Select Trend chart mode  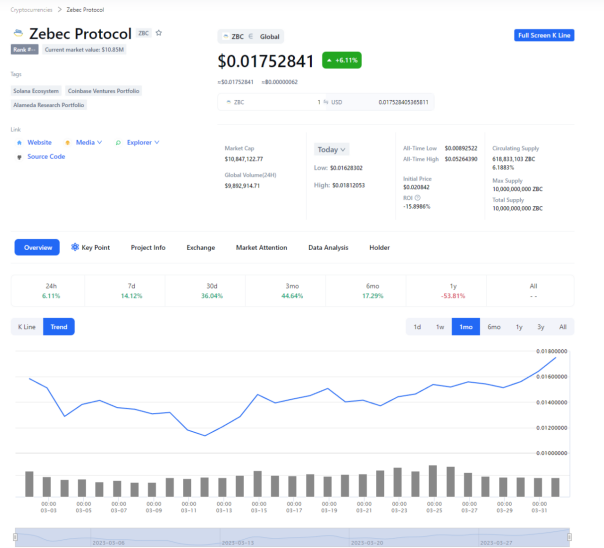pyautogui.click(x=59, y=327)
